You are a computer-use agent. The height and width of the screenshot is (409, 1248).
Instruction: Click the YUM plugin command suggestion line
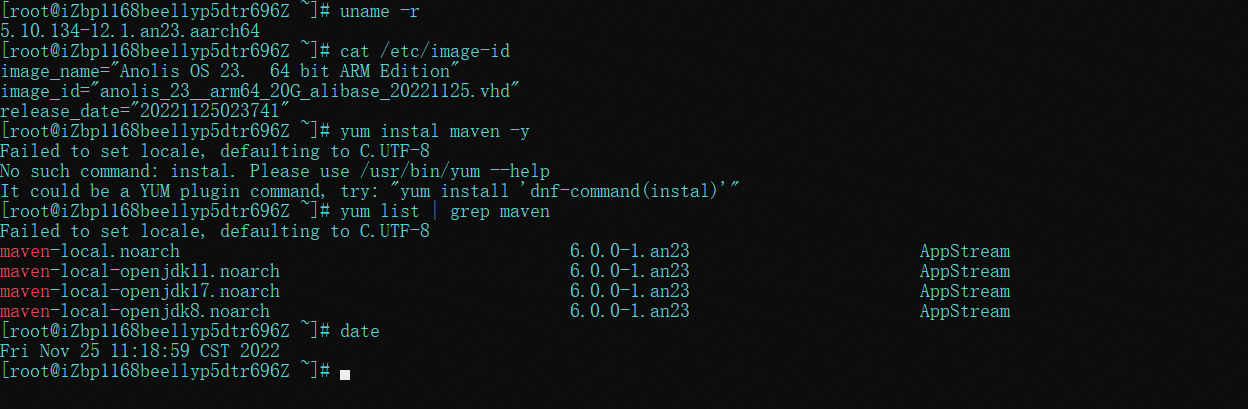[370, 191]
